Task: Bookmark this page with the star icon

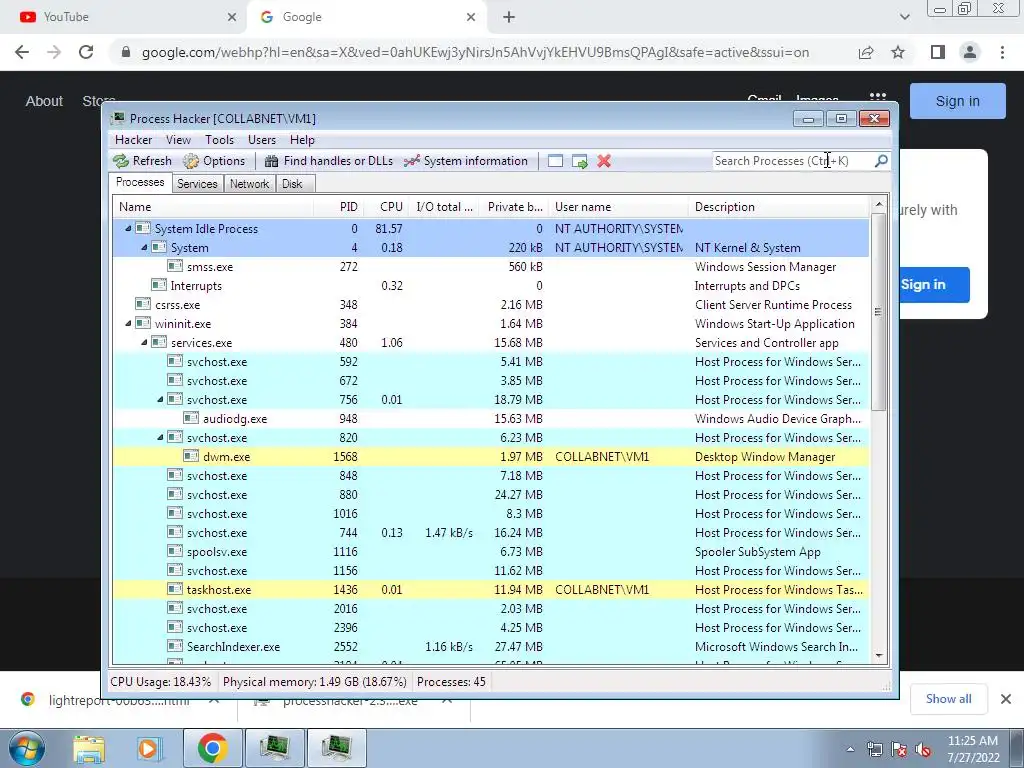Action: pyautogui.click(x=898, y=52)
